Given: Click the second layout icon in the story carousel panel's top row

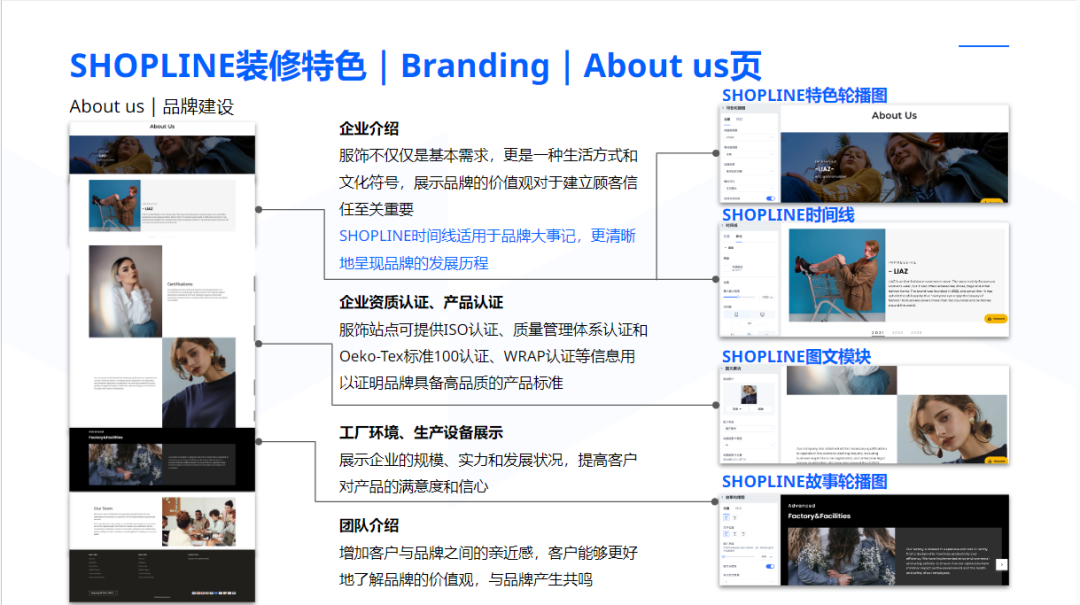Looking at the screenshot, I should [x=735, y=517].
